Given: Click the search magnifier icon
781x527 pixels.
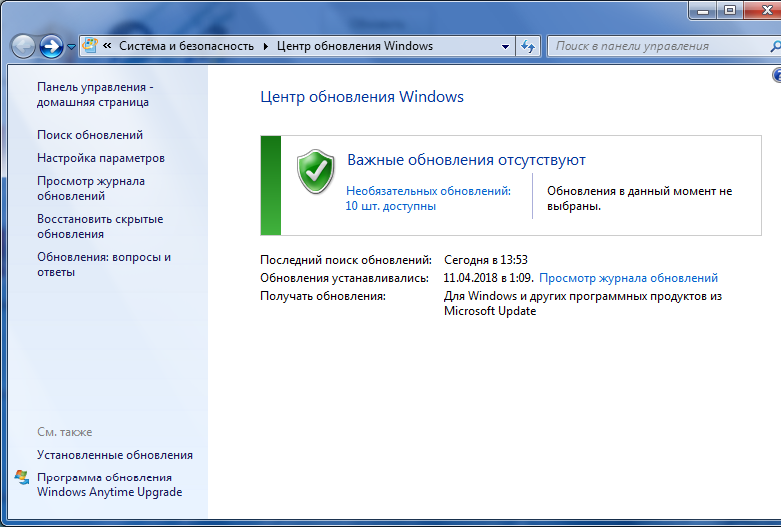Looking at the screenshot, I should click(775, 46).
